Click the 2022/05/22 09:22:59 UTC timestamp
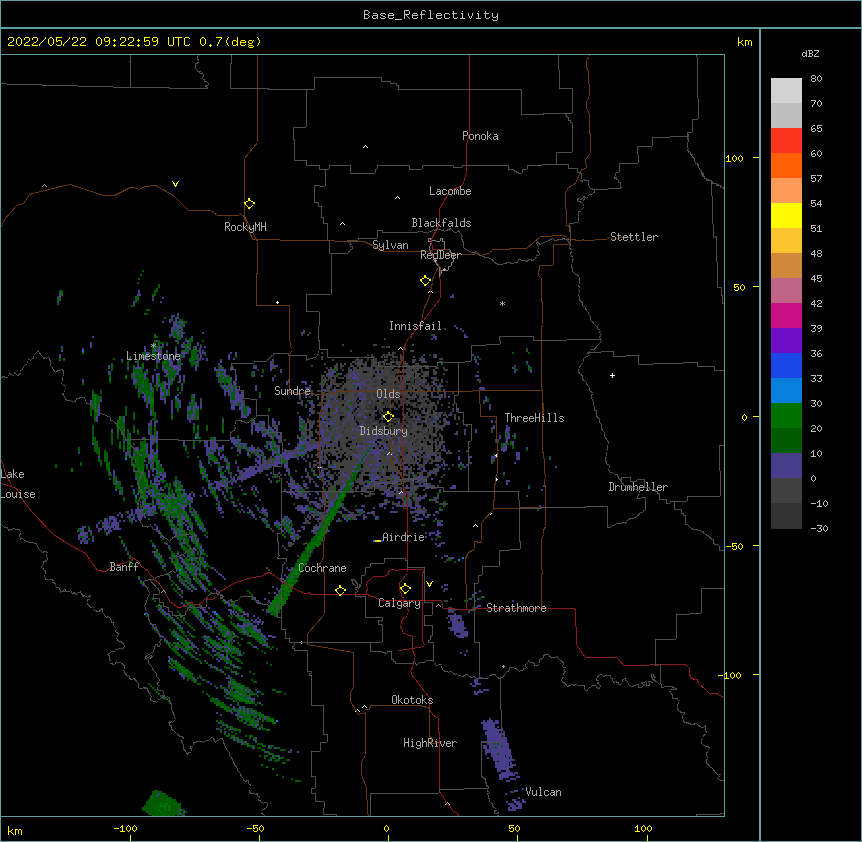 point(99,42)
